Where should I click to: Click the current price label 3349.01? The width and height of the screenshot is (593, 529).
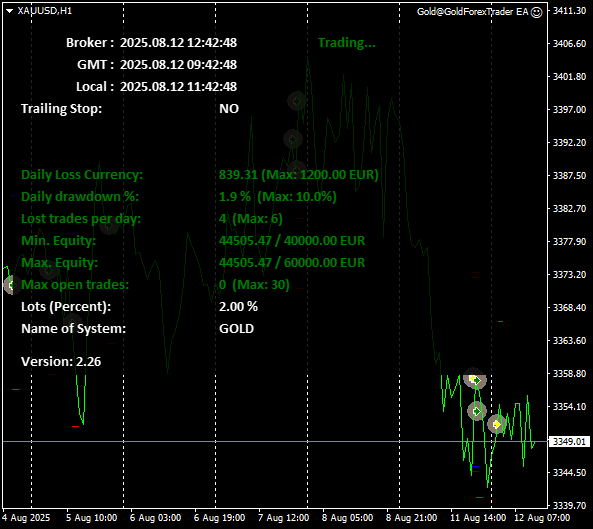point(568,441)
